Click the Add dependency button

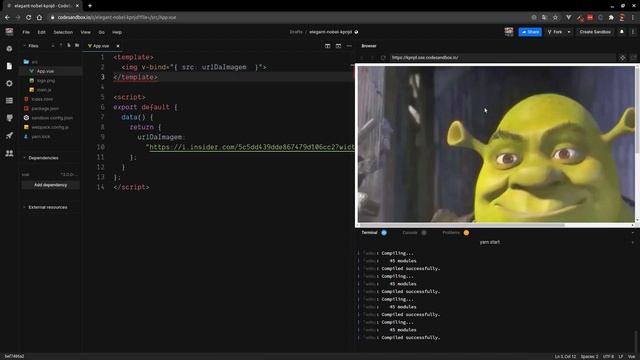coord(51,185)
